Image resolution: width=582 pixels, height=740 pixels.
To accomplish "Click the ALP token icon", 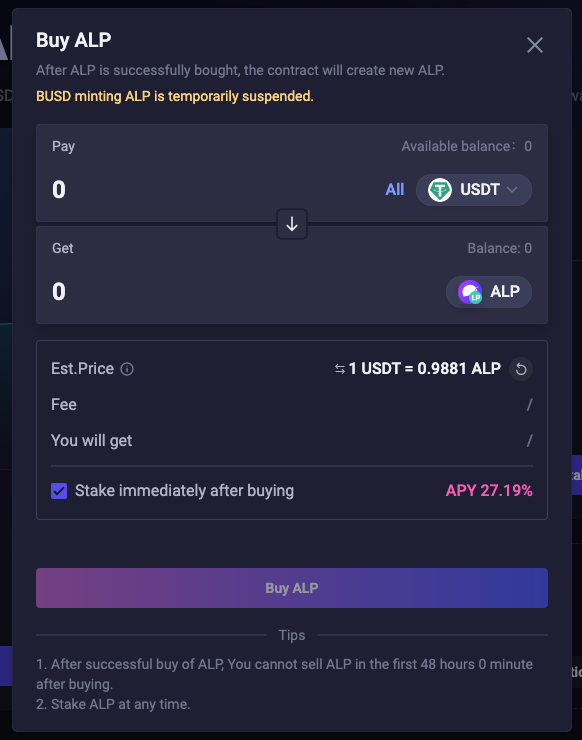I will [x=470, y=292].
